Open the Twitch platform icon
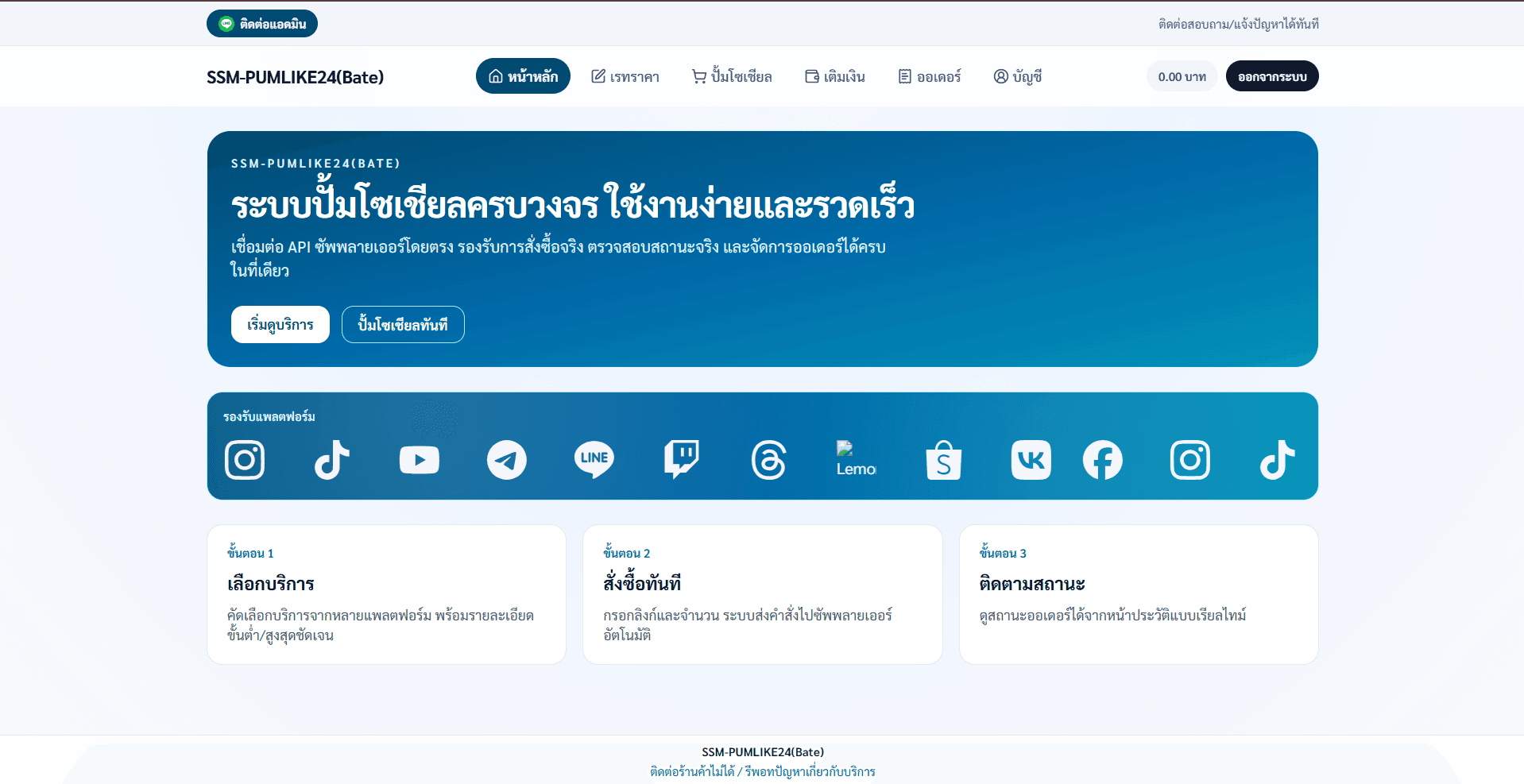 [681, 460]
